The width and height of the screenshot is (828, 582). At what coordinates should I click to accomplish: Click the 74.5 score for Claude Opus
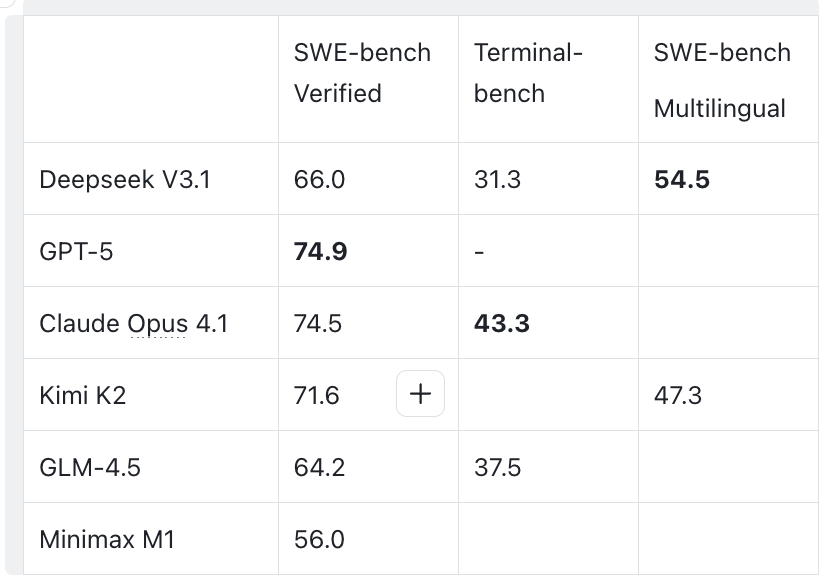(318, 324)
